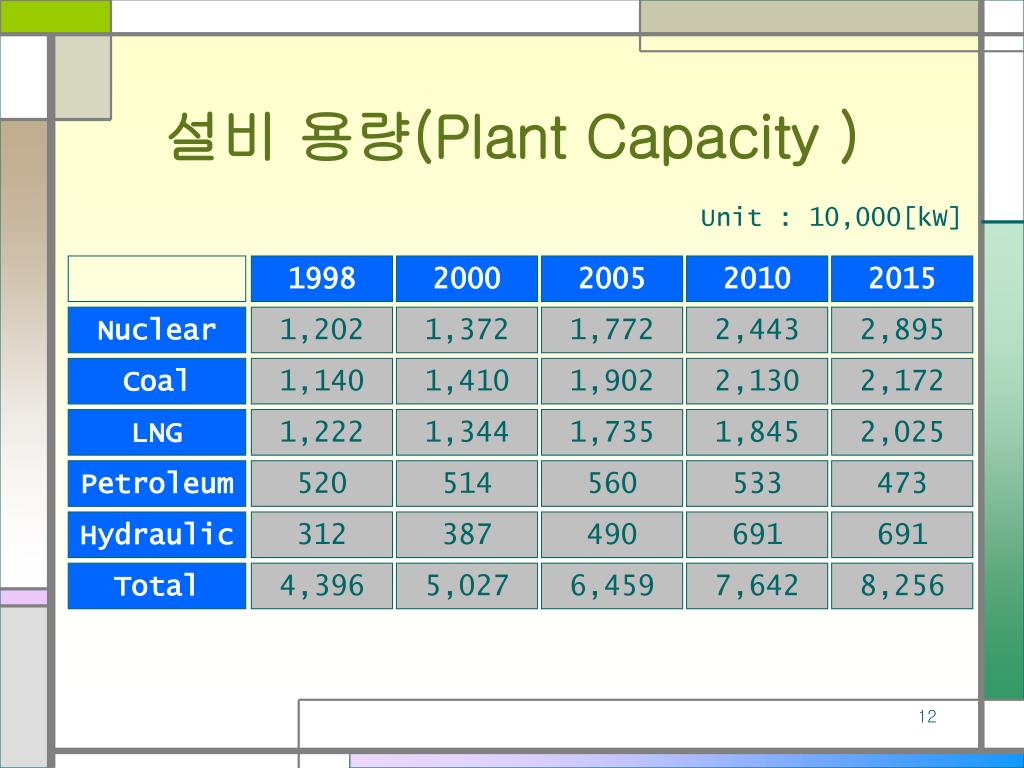Image resolution: width=1024 pixels, height=768 pixels.
Task: Select LNG 2010 value 1,845
Action: [757, 432]
